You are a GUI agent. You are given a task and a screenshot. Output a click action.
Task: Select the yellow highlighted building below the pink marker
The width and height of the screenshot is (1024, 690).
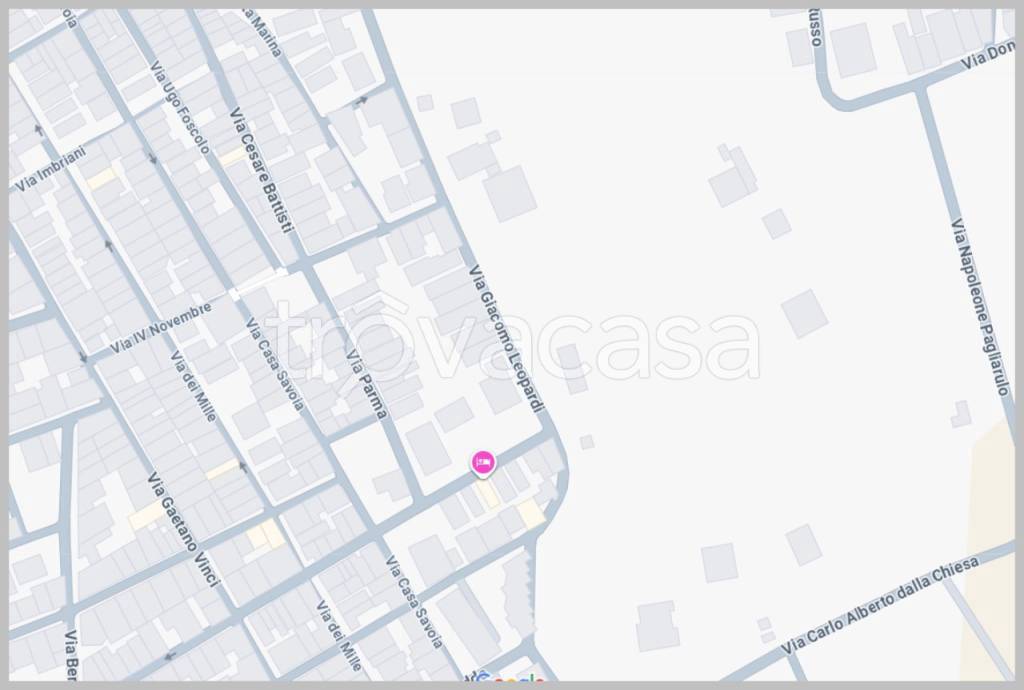[487, 494]
